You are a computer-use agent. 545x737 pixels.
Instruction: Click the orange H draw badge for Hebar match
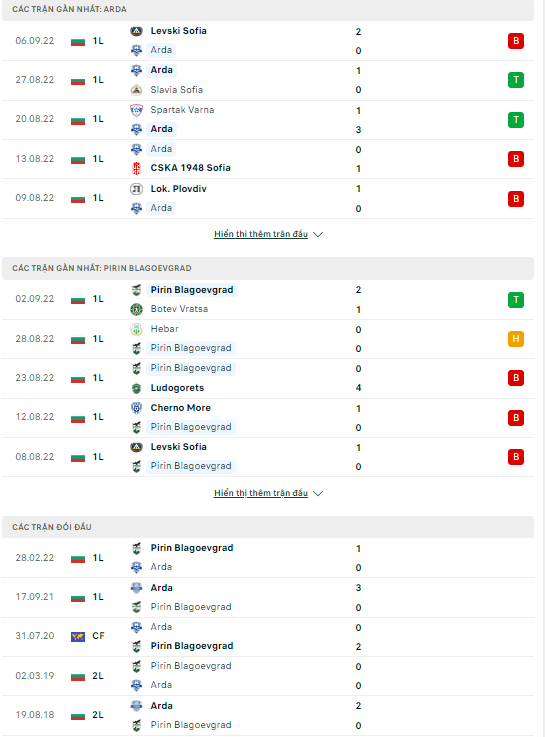click(516, 339)
